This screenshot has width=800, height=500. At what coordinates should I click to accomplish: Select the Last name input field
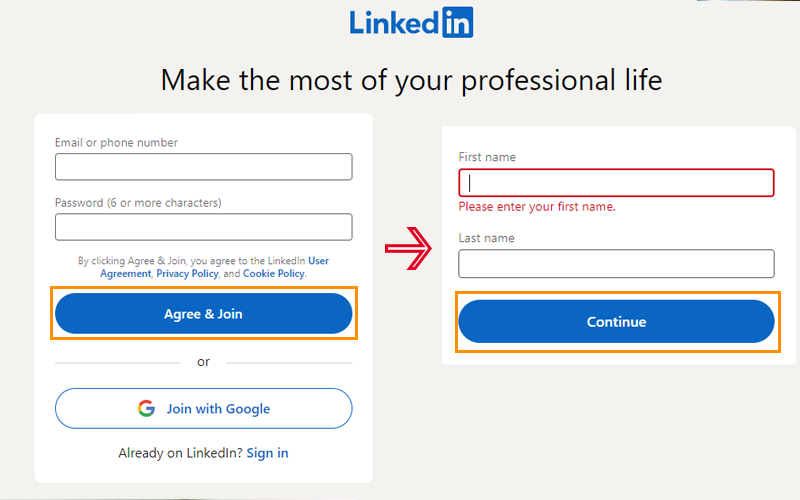tap(616, 264)
